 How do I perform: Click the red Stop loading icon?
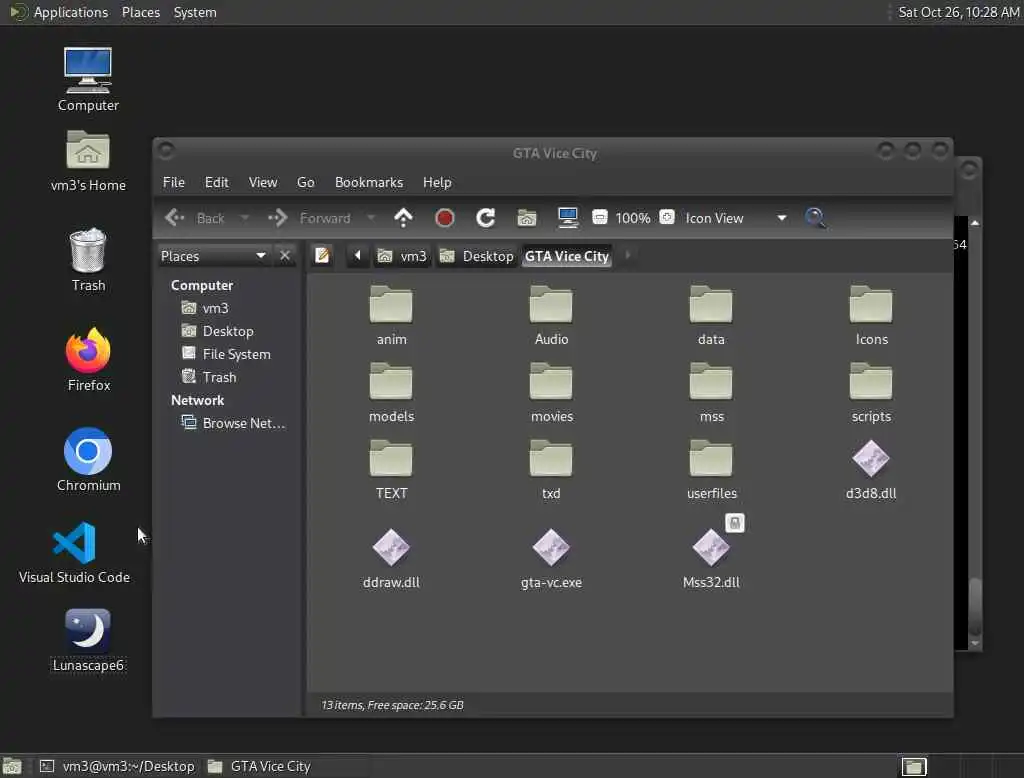pyautogui.click(x=444, y=218)
